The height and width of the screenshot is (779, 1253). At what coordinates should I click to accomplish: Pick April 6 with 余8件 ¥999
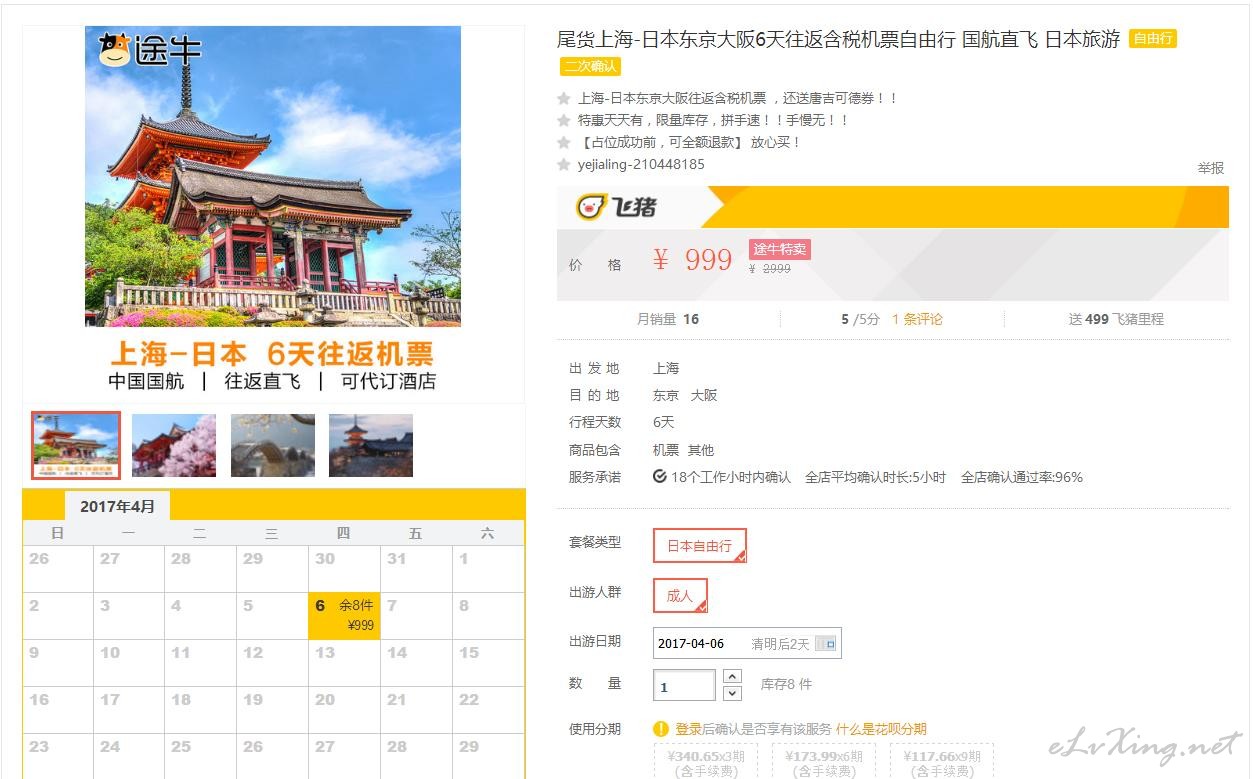coord(344,615)
